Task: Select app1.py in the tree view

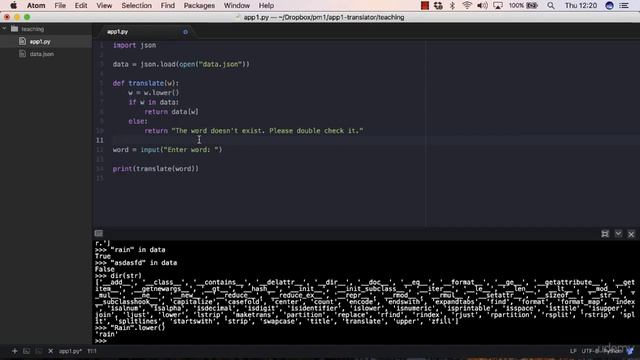Action: tap(40, 42)
